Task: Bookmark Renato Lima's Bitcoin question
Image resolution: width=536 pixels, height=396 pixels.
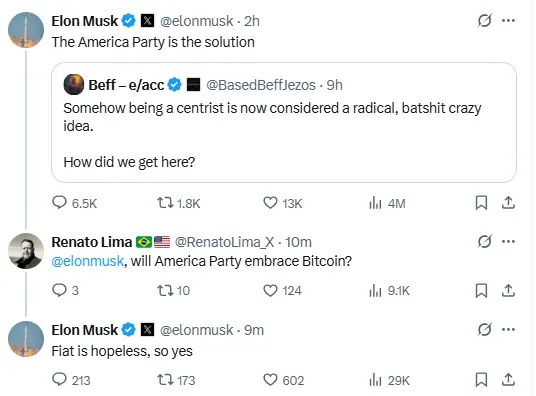Action: point(481,291)
